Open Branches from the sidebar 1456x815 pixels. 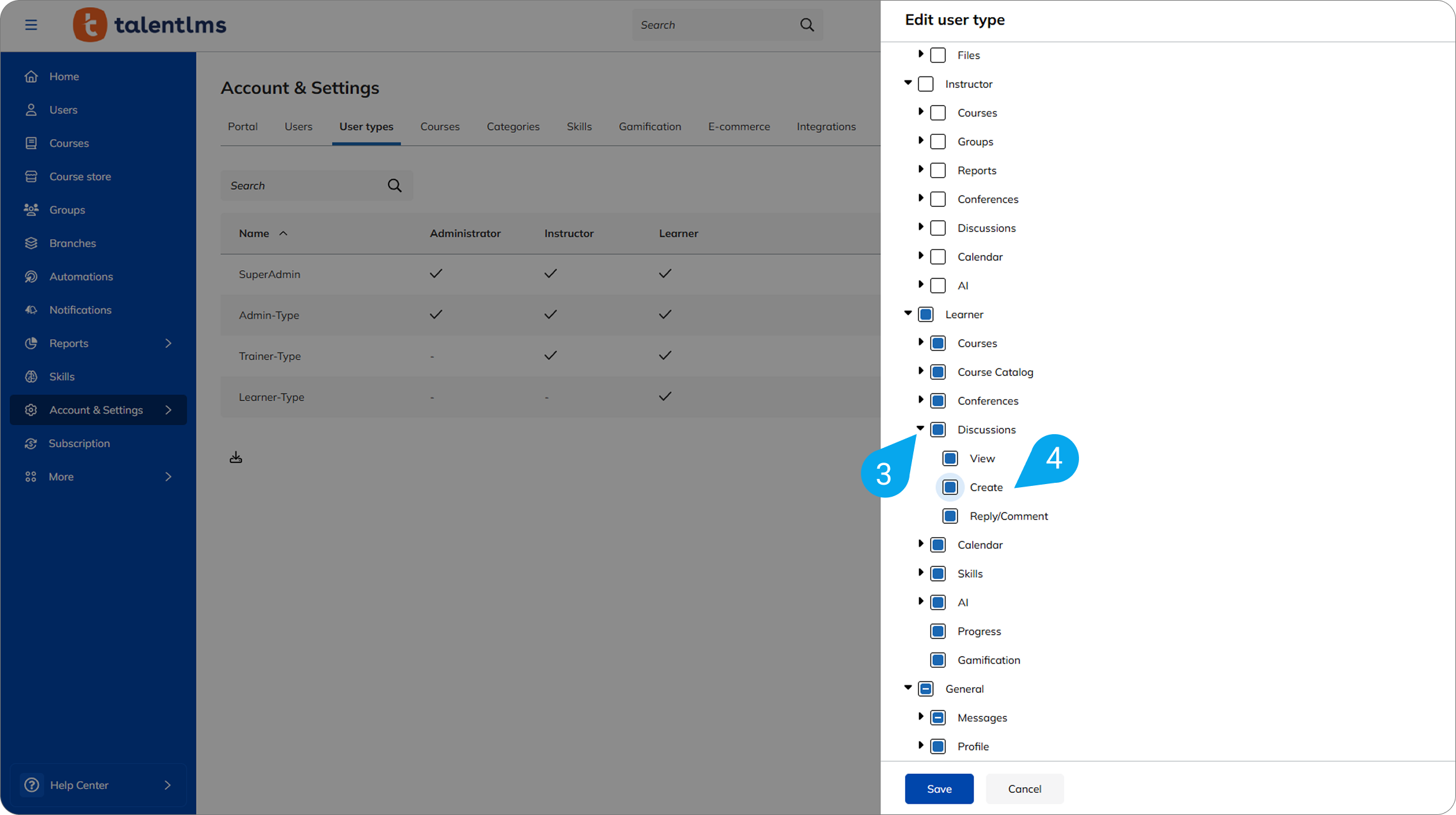(x=73, y=243)
